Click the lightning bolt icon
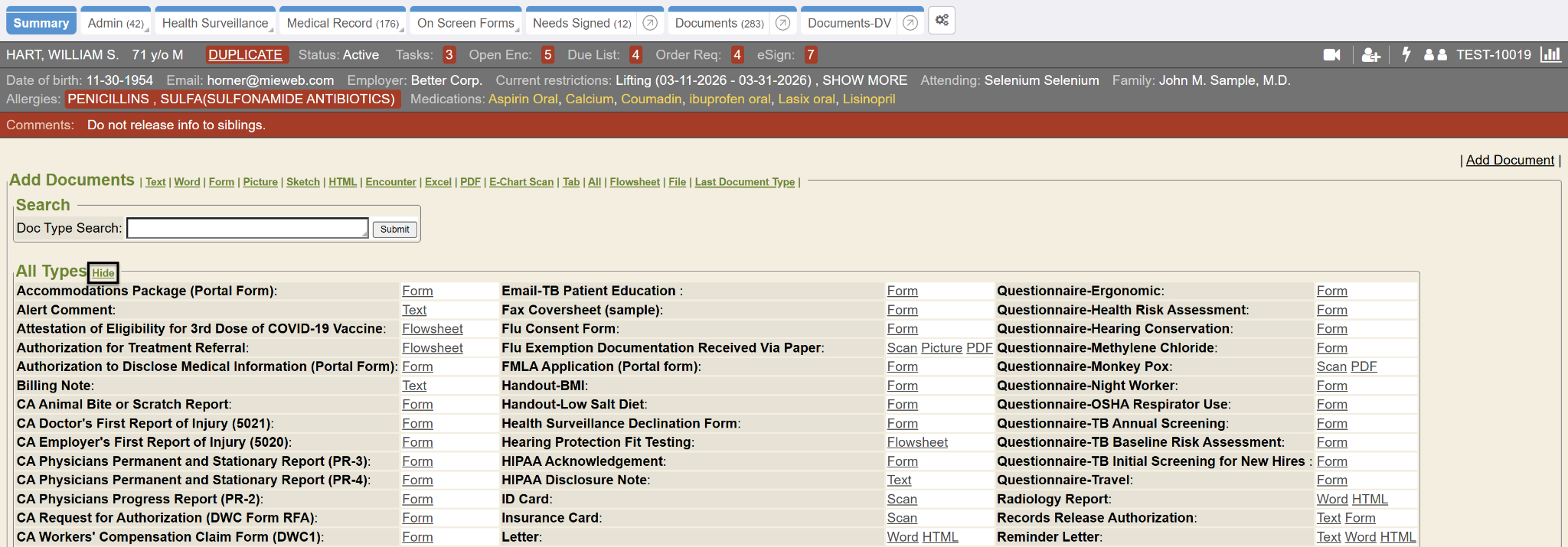The height and width of the screenshot is (547, 1568). (1406, 55)
